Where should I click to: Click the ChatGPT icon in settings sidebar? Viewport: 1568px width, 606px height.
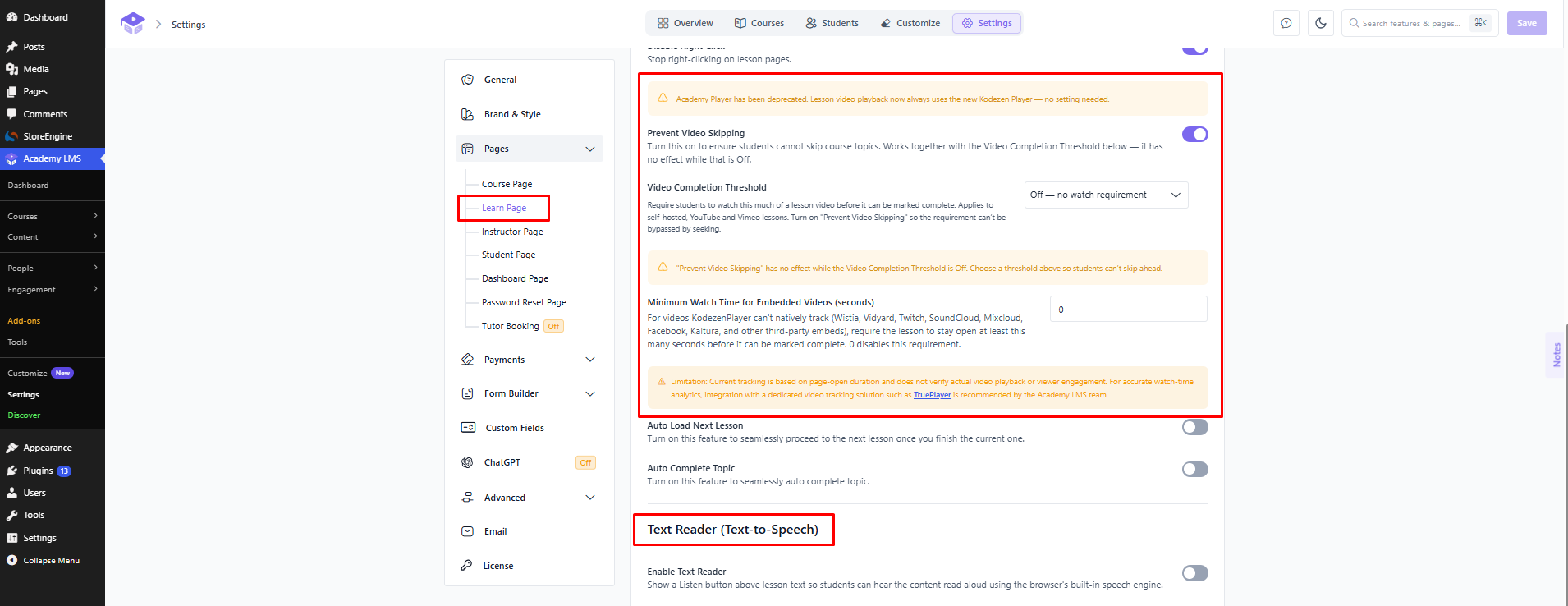tap(467, 462)
